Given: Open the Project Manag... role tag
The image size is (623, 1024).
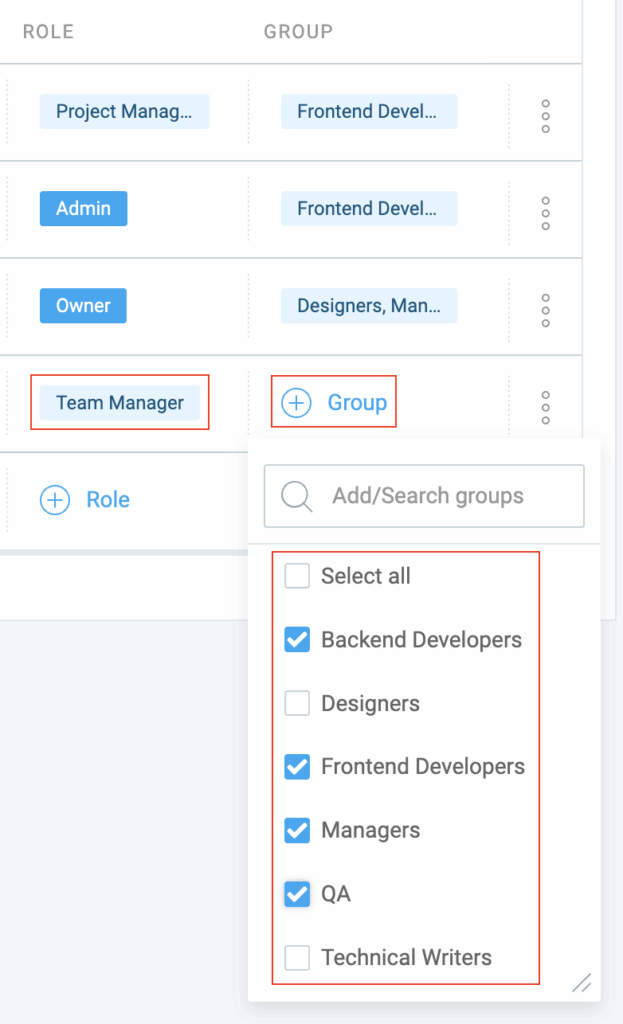Looking at the screenshot, I should pos(124,111).
